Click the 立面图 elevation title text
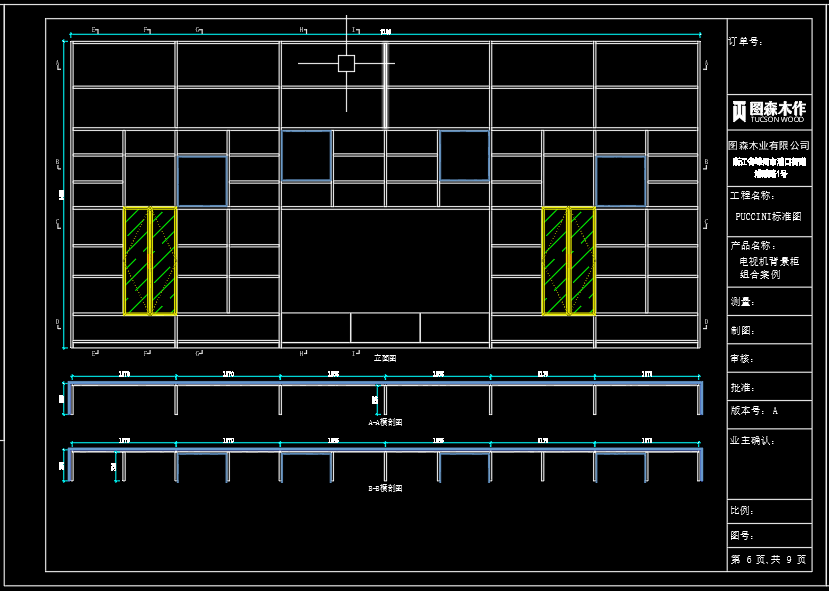This screenshot has height=591, width=829. (385, 357)
